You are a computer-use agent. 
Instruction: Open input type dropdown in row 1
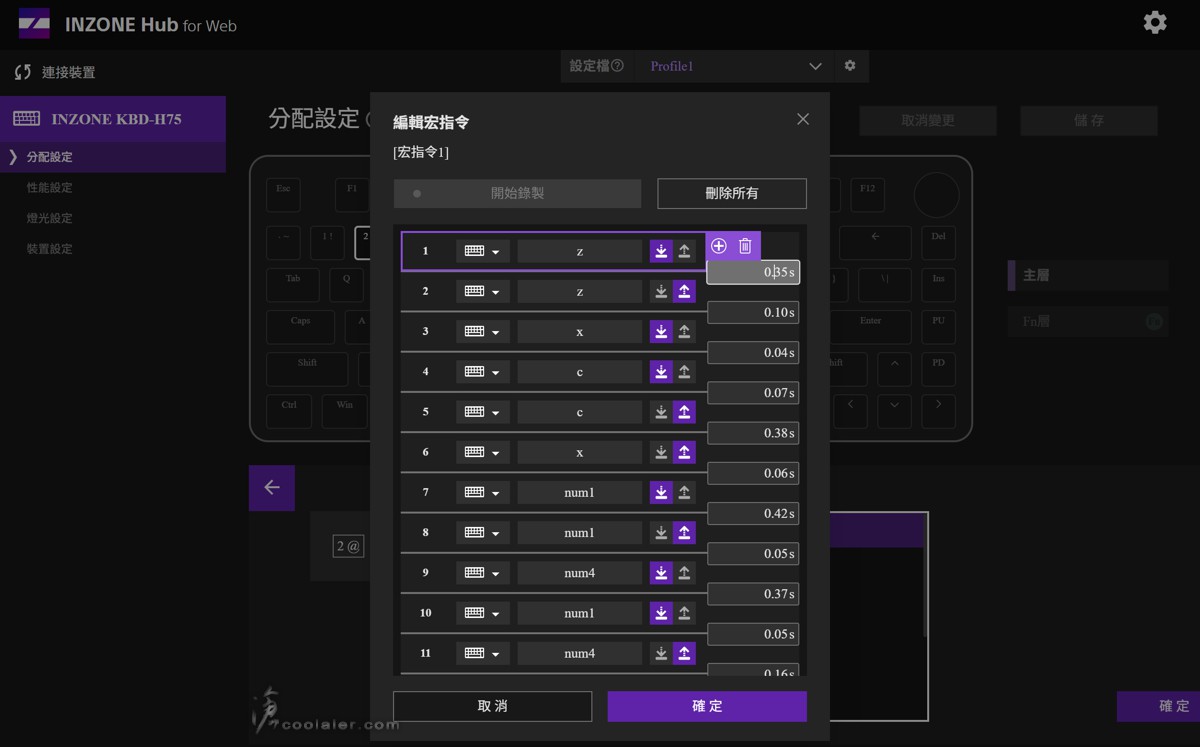(x=483, y=251)
